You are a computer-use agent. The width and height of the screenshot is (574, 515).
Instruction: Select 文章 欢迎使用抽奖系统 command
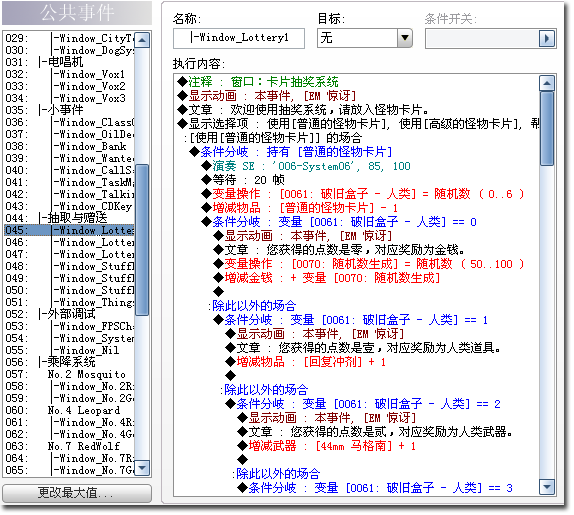[303, 110]
